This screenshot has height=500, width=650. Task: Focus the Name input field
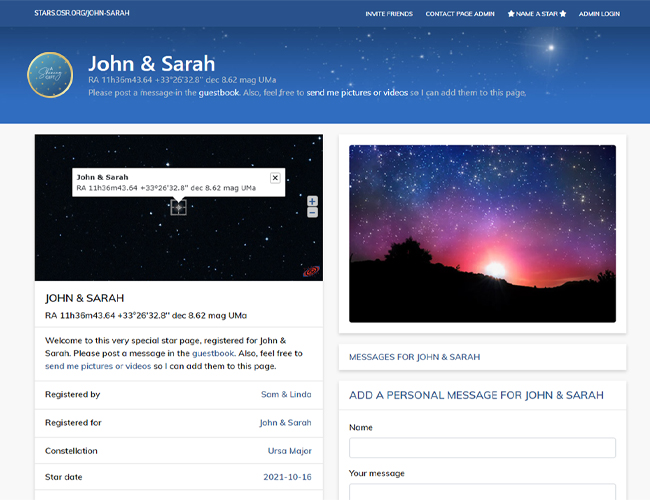[x=482, y=448]
